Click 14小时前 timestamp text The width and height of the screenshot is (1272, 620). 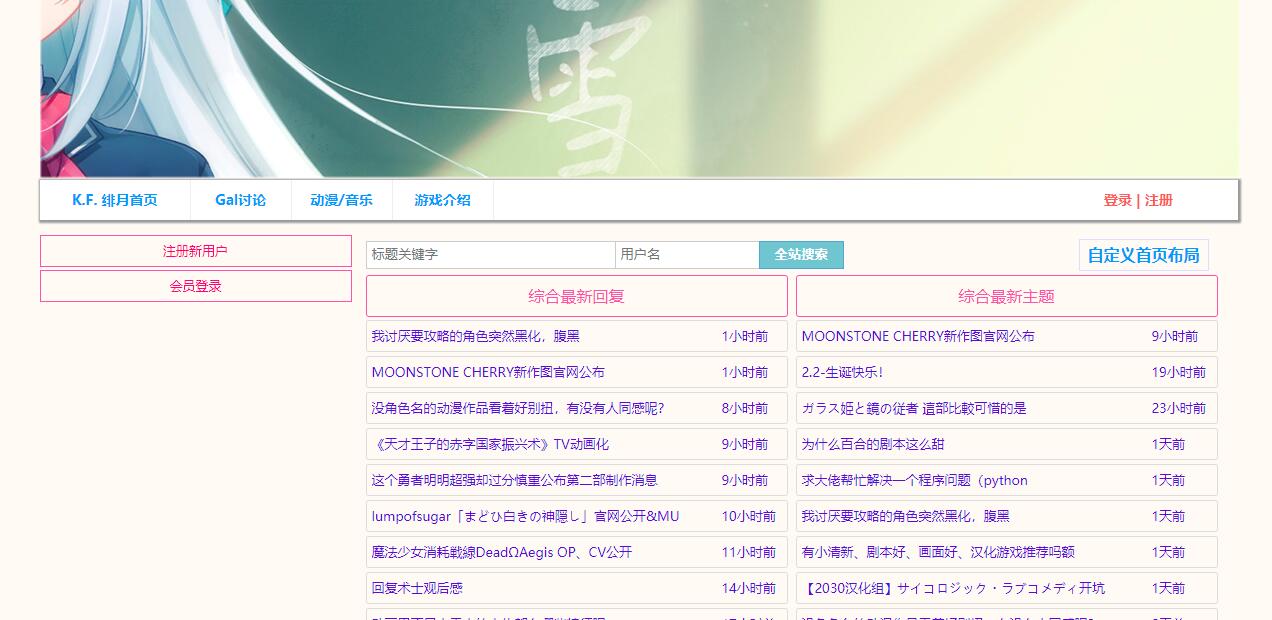(749, 588)
